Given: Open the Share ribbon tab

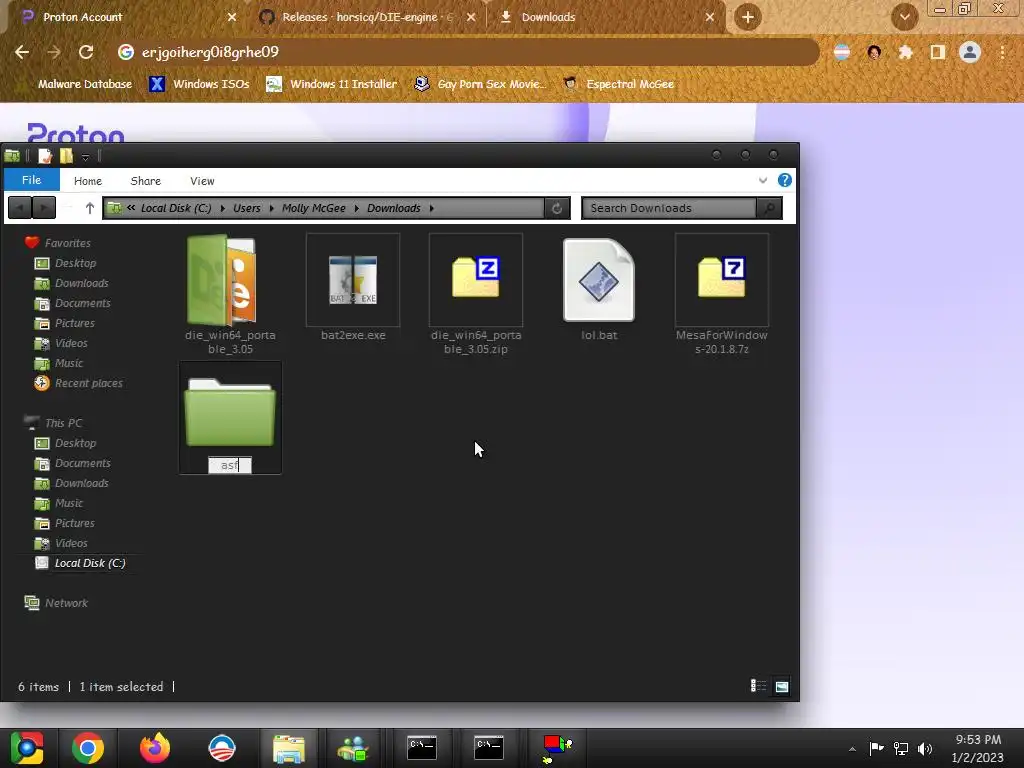Looking at the screenshot, I should click(x=146, y=181).
